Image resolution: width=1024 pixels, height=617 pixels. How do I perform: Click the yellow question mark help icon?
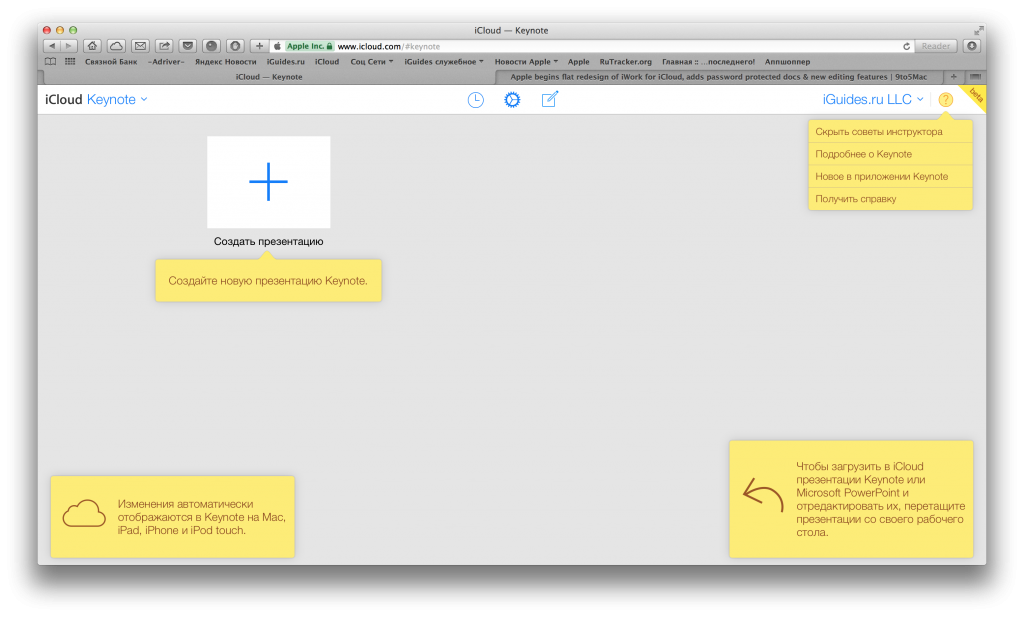coord(946,100)
